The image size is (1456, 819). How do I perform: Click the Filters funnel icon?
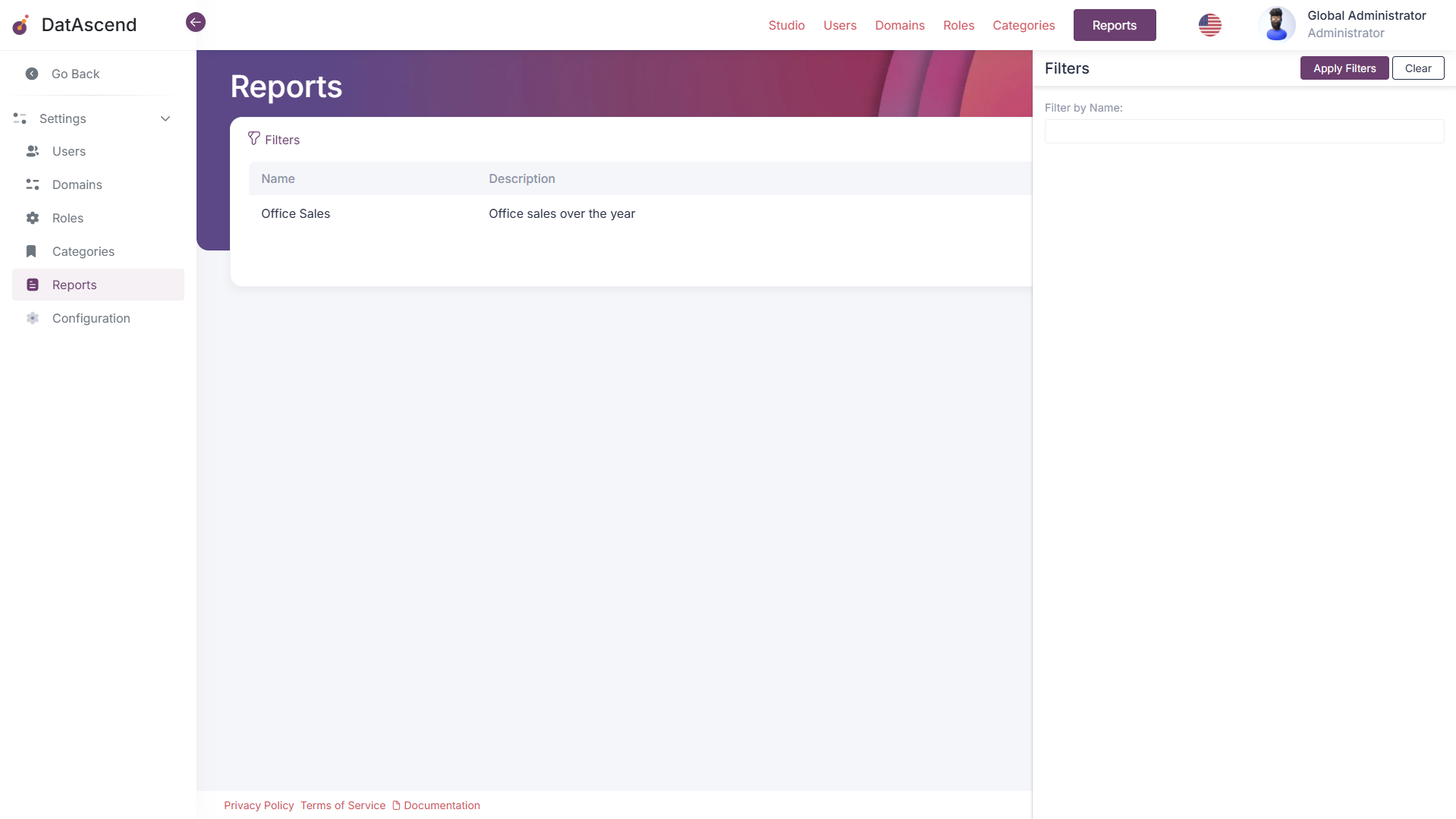(253, 139)
